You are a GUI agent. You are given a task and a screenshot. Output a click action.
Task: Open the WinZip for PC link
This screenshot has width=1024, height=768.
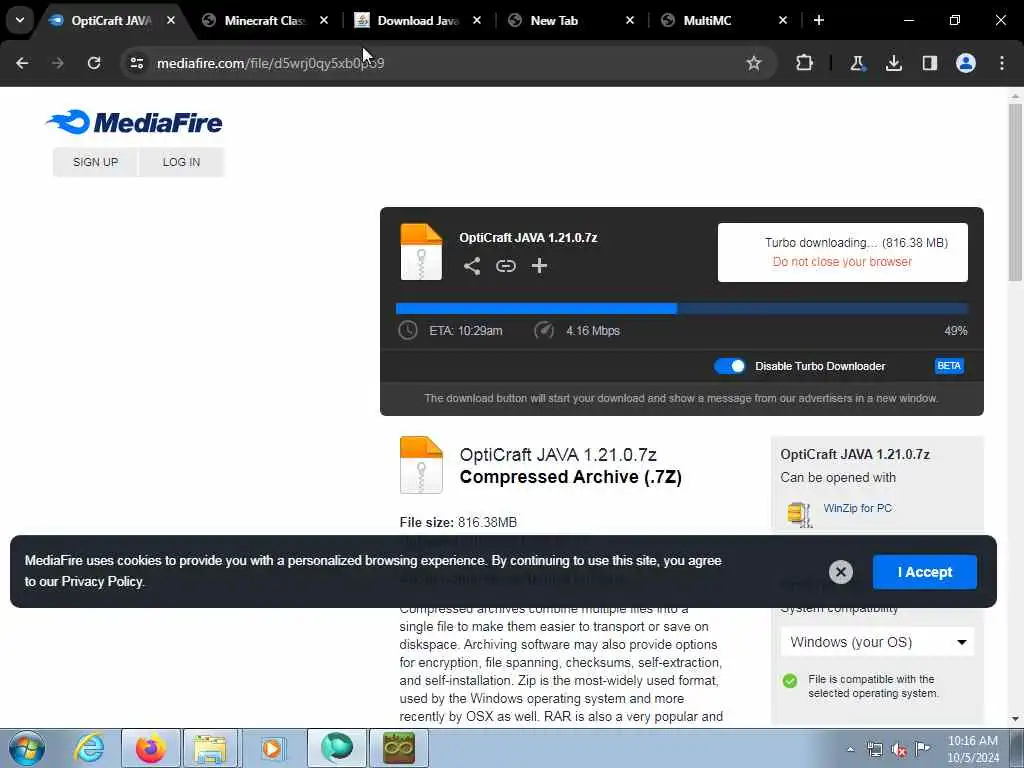point(857,508)
